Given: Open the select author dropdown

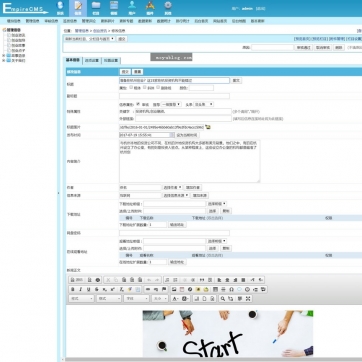Looking at the screenshot, I should (172, 187).
